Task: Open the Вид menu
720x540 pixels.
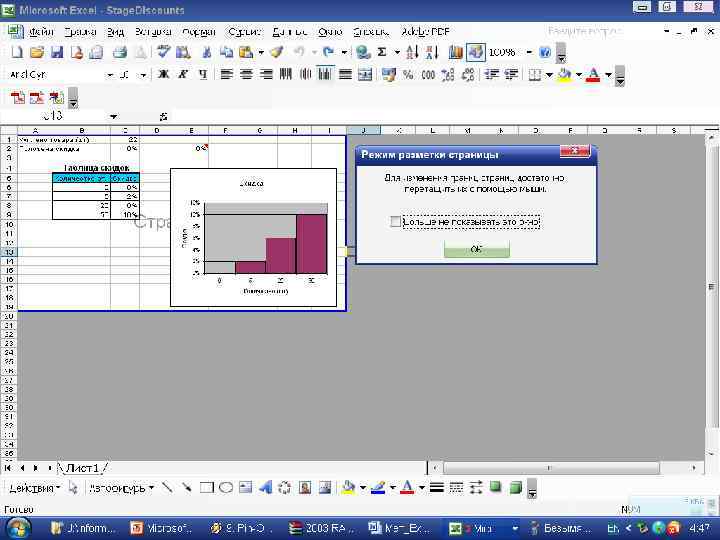Action: tap(116, 32)
